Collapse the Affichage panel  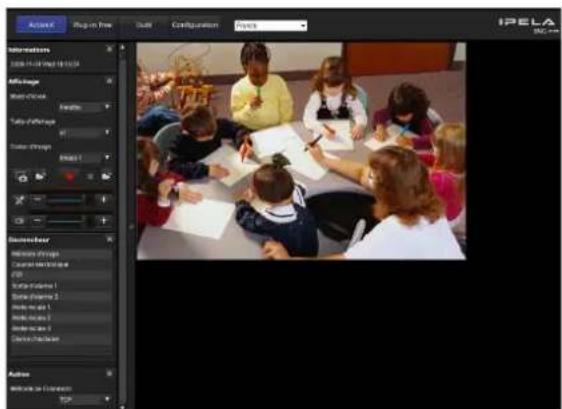click(x=109, y=81)
